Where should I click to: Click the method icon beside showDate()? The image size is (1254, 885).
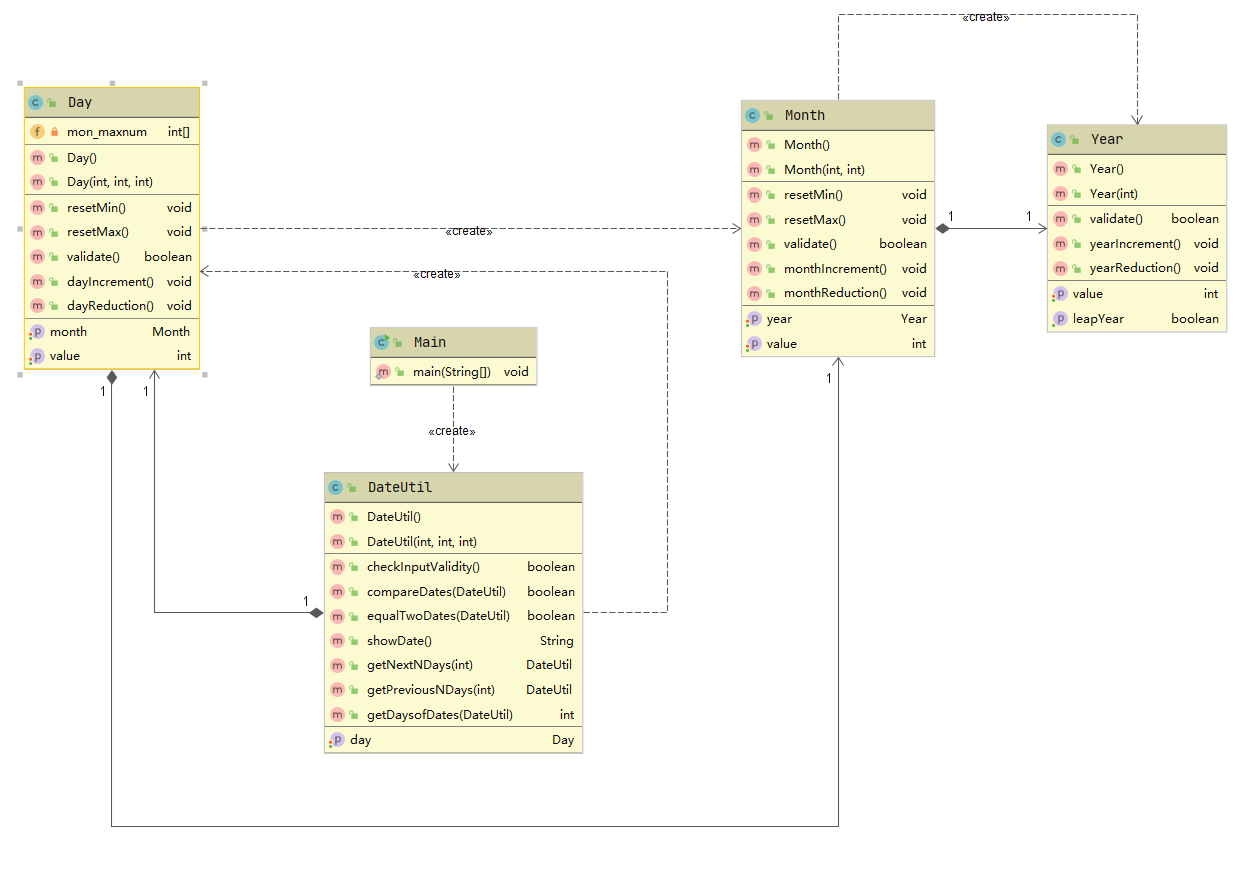tap(337, 640)
